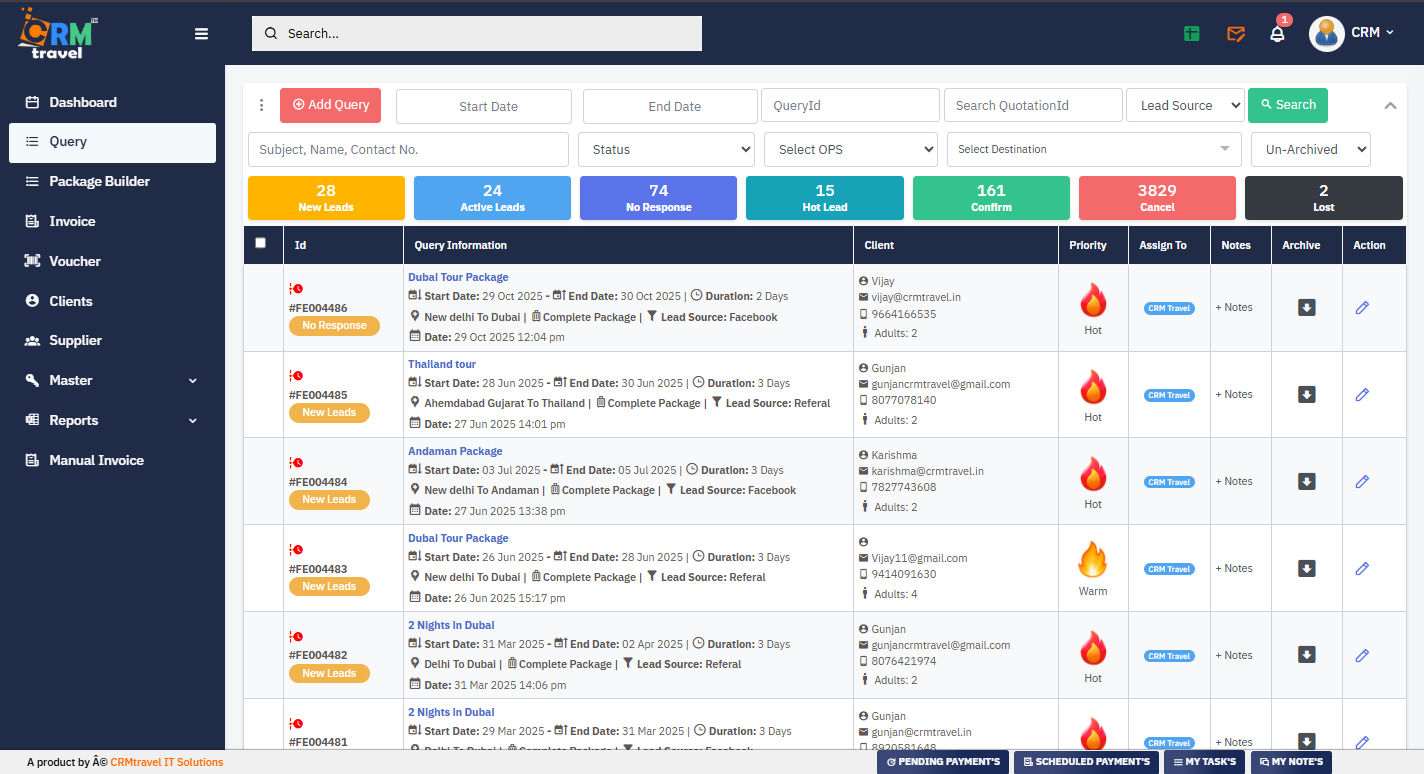Edit query FE004486 with pencil icon
This screenshot has height=774, width=1424.
tap(1362, 308)
